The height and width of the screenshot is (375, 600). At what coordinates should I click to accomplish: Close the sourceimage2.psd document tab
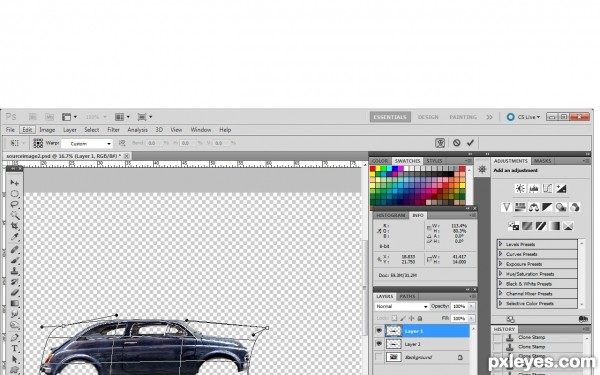(126, 156)
